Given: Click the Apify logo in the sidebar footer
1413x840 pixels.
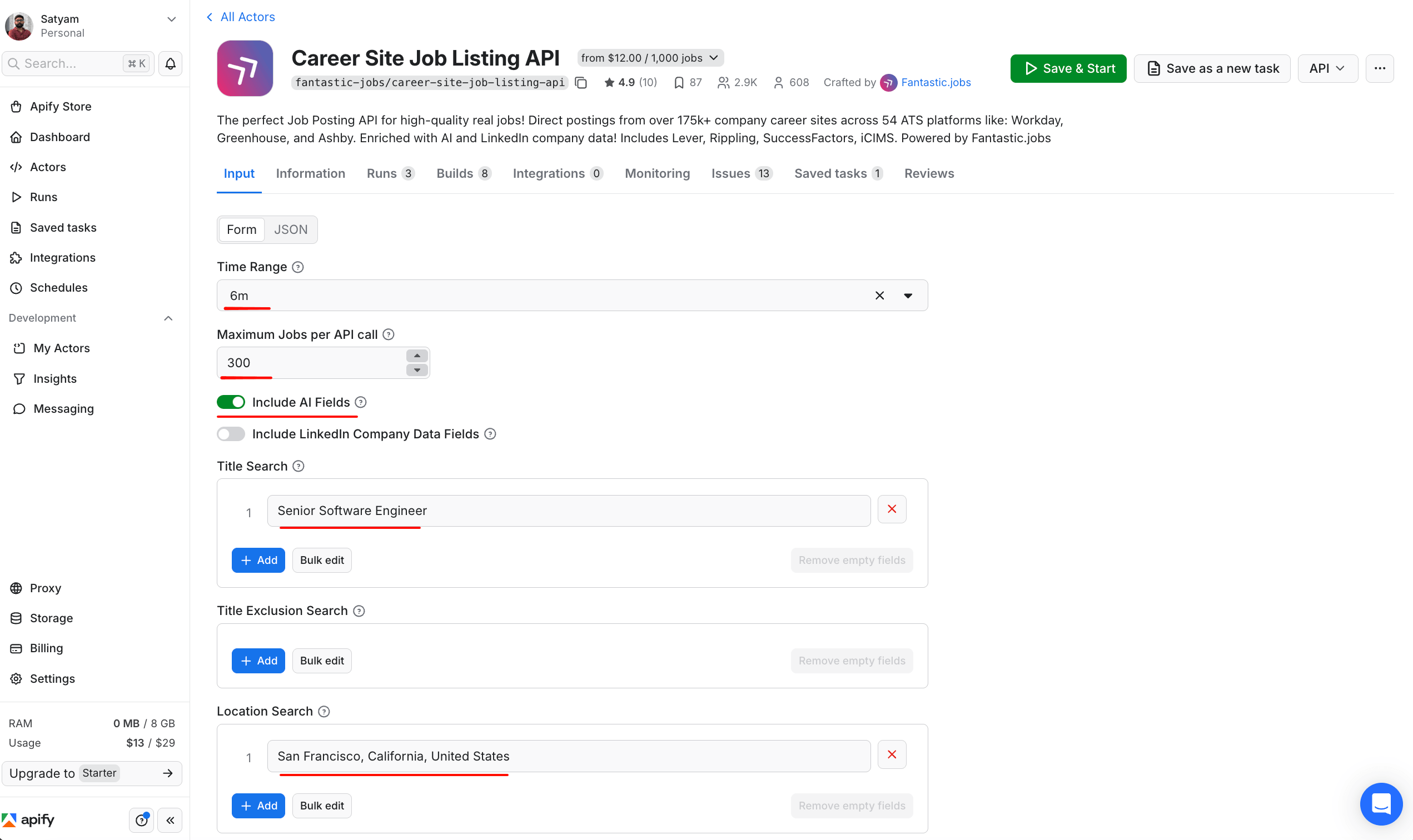Looking at the screenshot, I should tap(28, 819).
